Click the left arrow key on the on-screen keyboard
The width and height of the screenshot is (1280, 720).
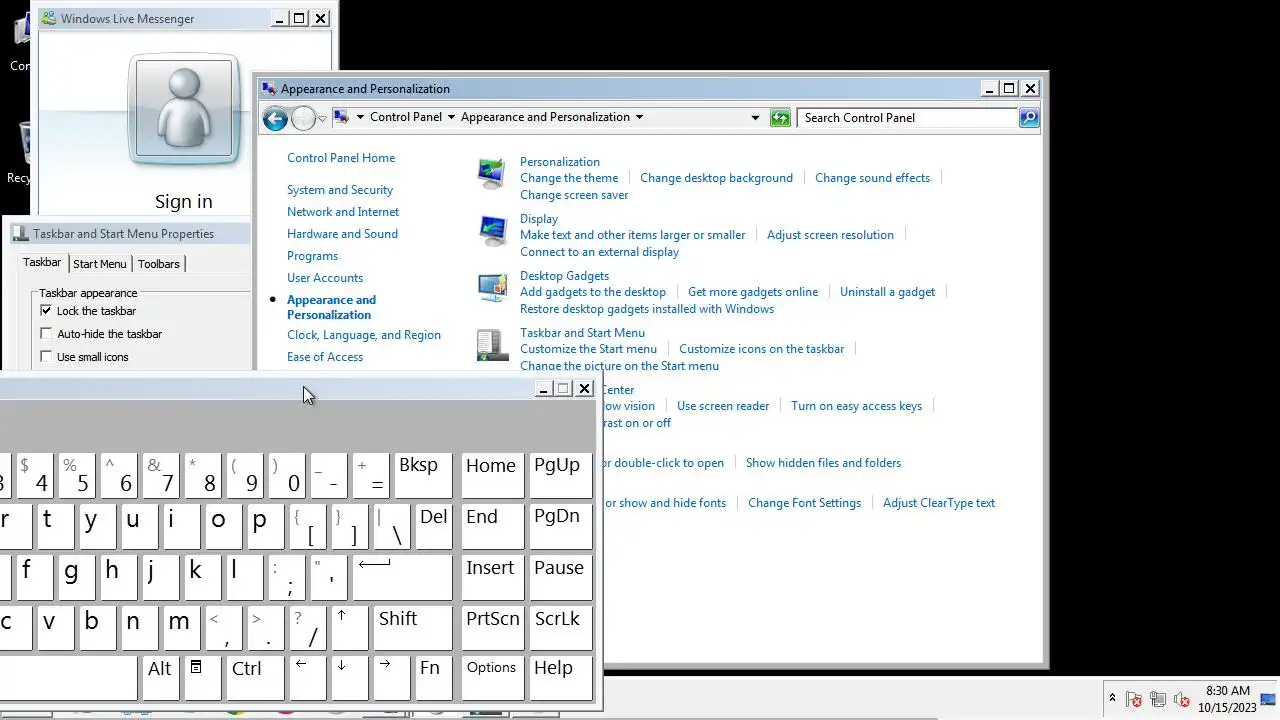tap(308, 678)
